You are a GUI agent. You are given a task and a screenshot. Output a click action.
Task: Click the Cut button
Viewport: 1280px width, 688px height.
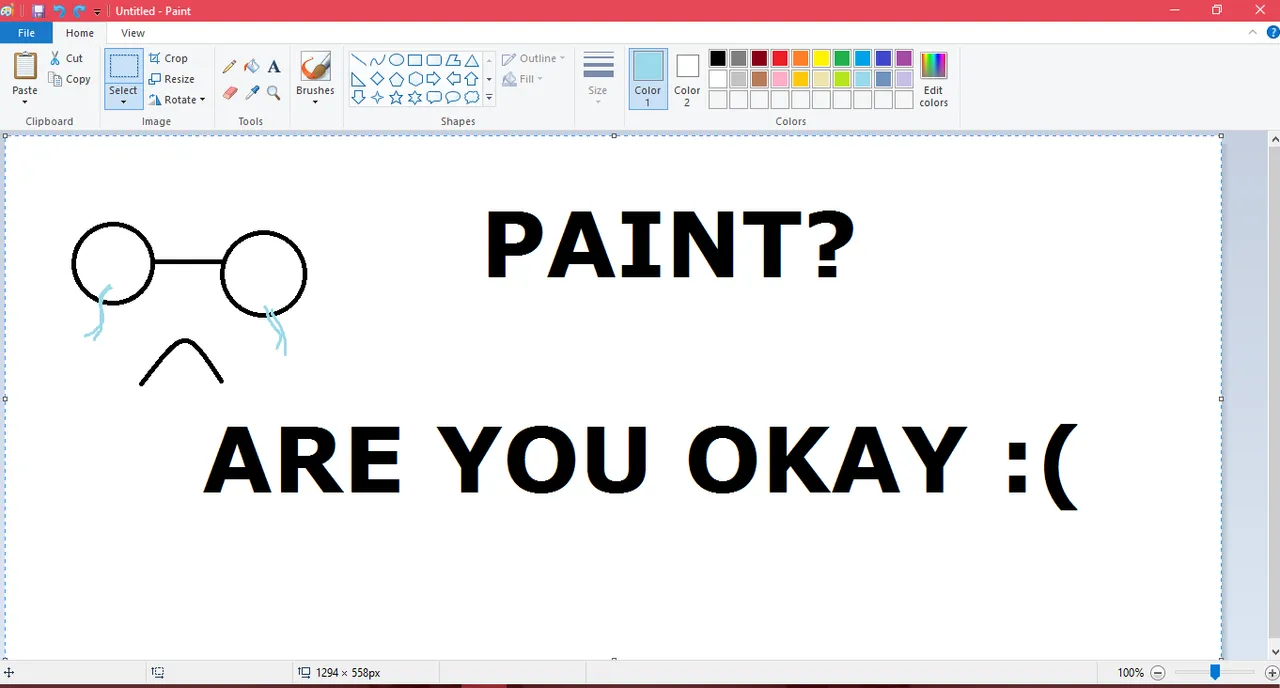coord(67,58)
